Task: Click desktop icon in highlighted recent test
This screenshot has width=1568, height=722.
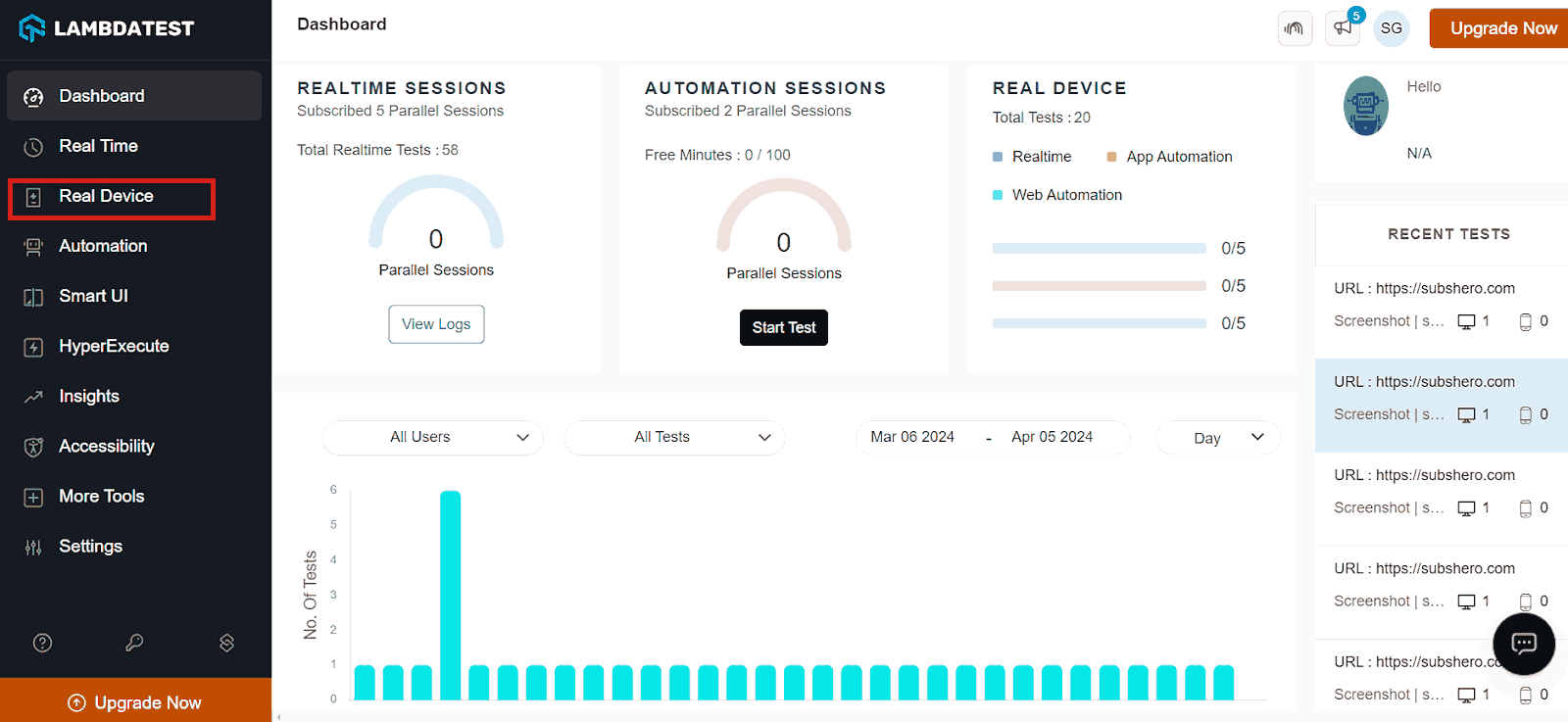Action: point(1466,415)
